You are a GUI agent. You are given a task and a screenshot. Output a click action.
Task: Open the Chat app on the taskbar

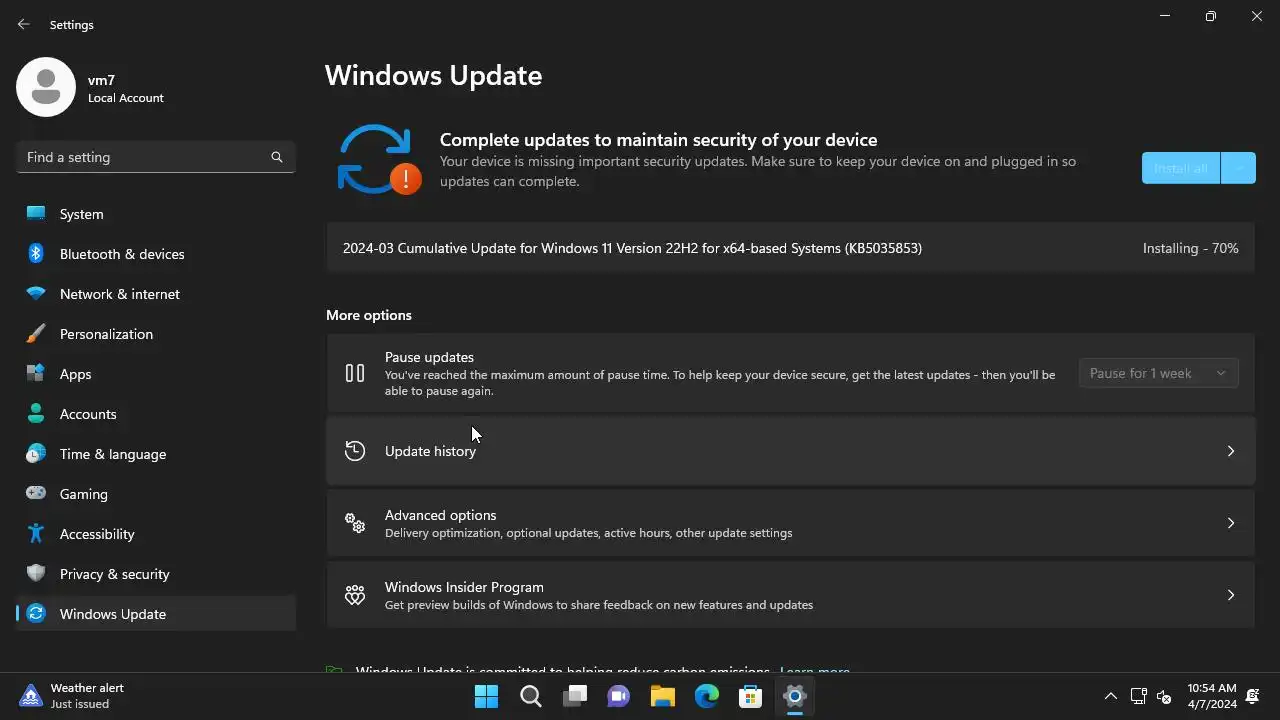click(619, 696)
